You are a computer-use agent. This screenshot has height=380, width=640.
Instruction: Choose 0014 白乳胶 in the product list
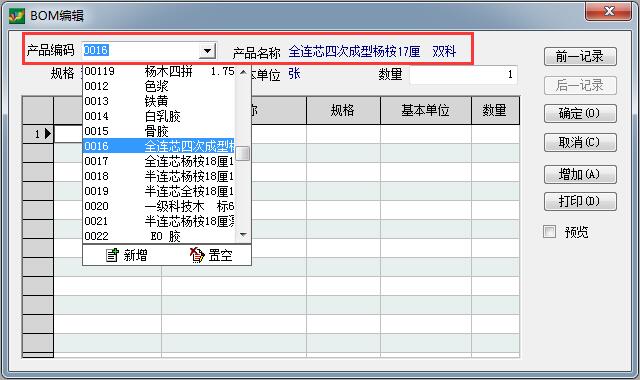point(159,116)
